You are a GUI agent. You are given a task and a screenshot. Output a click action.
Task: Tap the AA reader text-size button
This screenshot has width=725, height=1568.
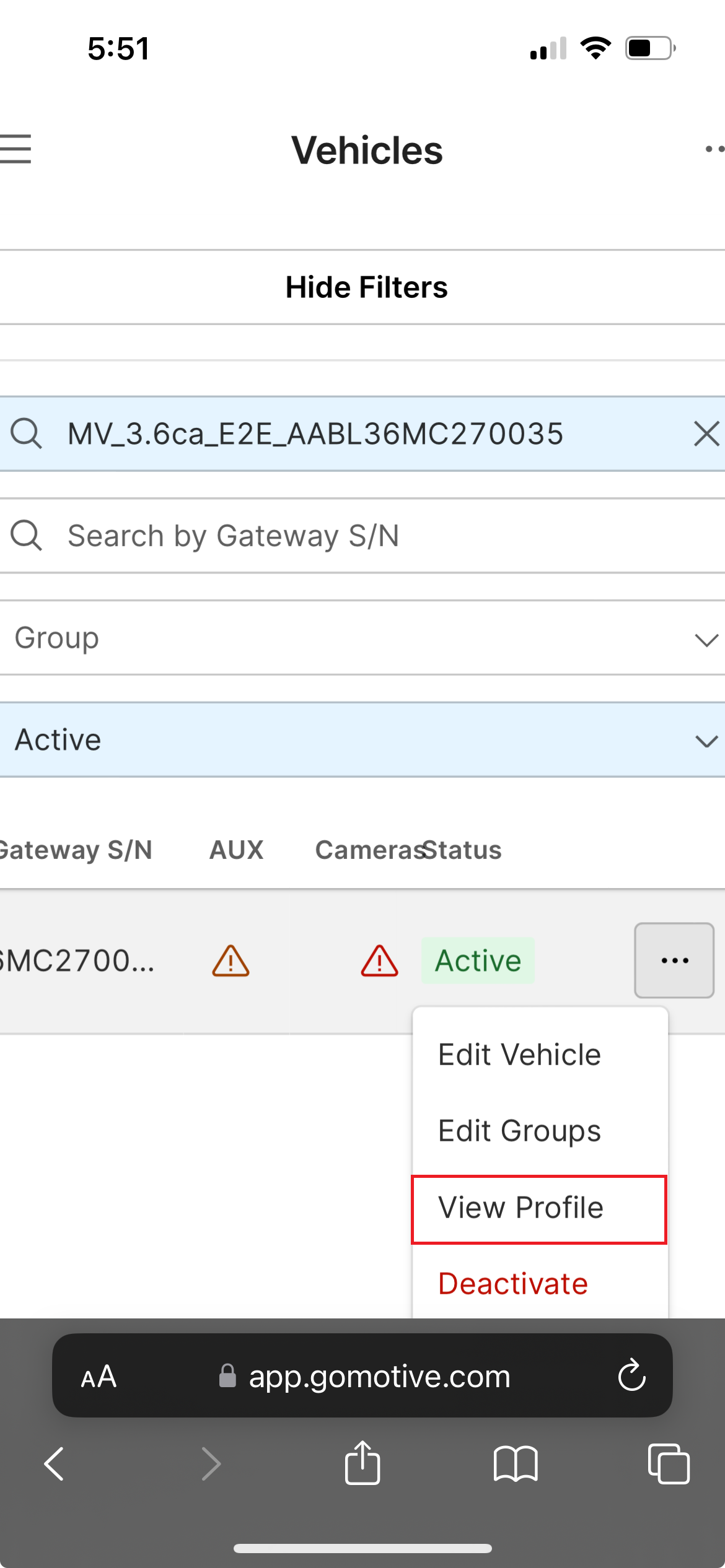[99, 1376]
